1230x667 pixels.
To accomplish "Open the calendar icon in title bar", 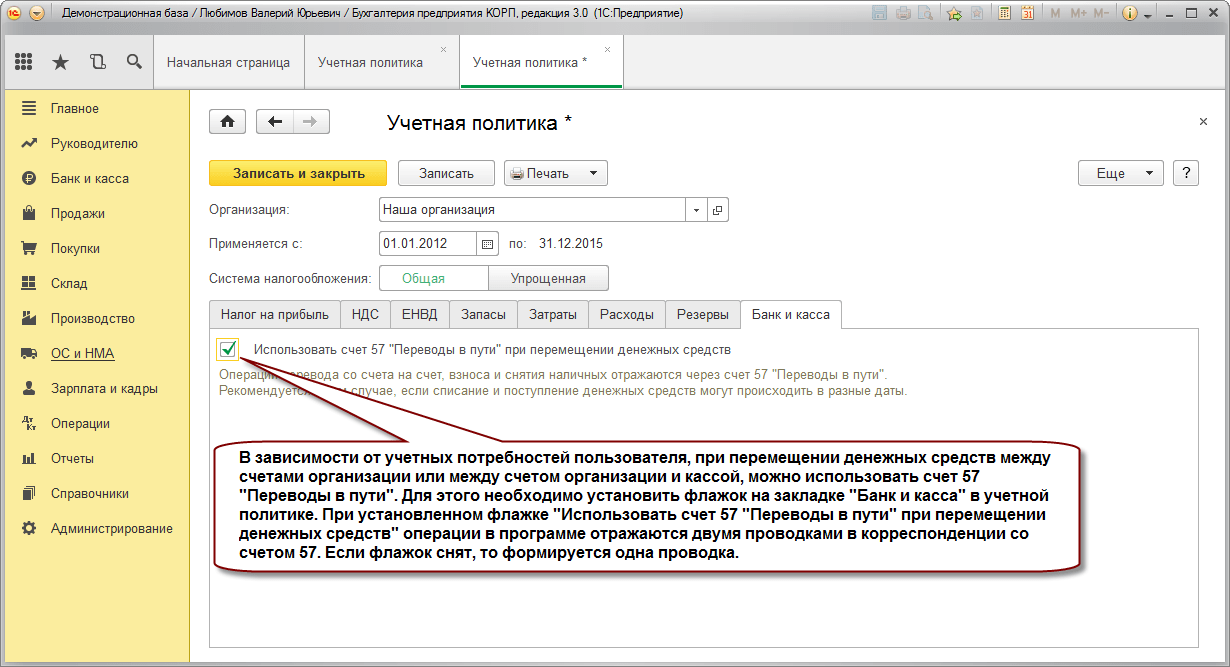I will [x=1028, y=13].
